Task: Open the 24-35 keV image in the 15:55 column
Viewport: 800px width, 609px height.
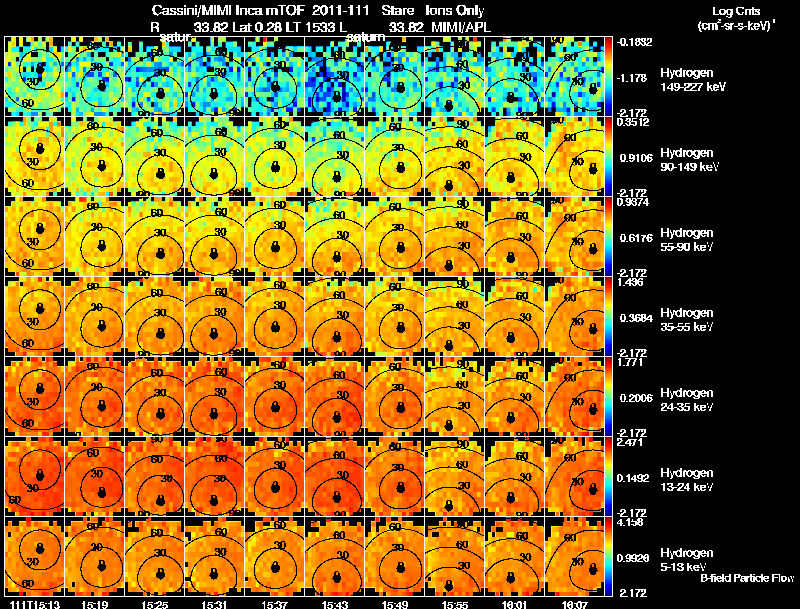Action: (x=455, y=396)
